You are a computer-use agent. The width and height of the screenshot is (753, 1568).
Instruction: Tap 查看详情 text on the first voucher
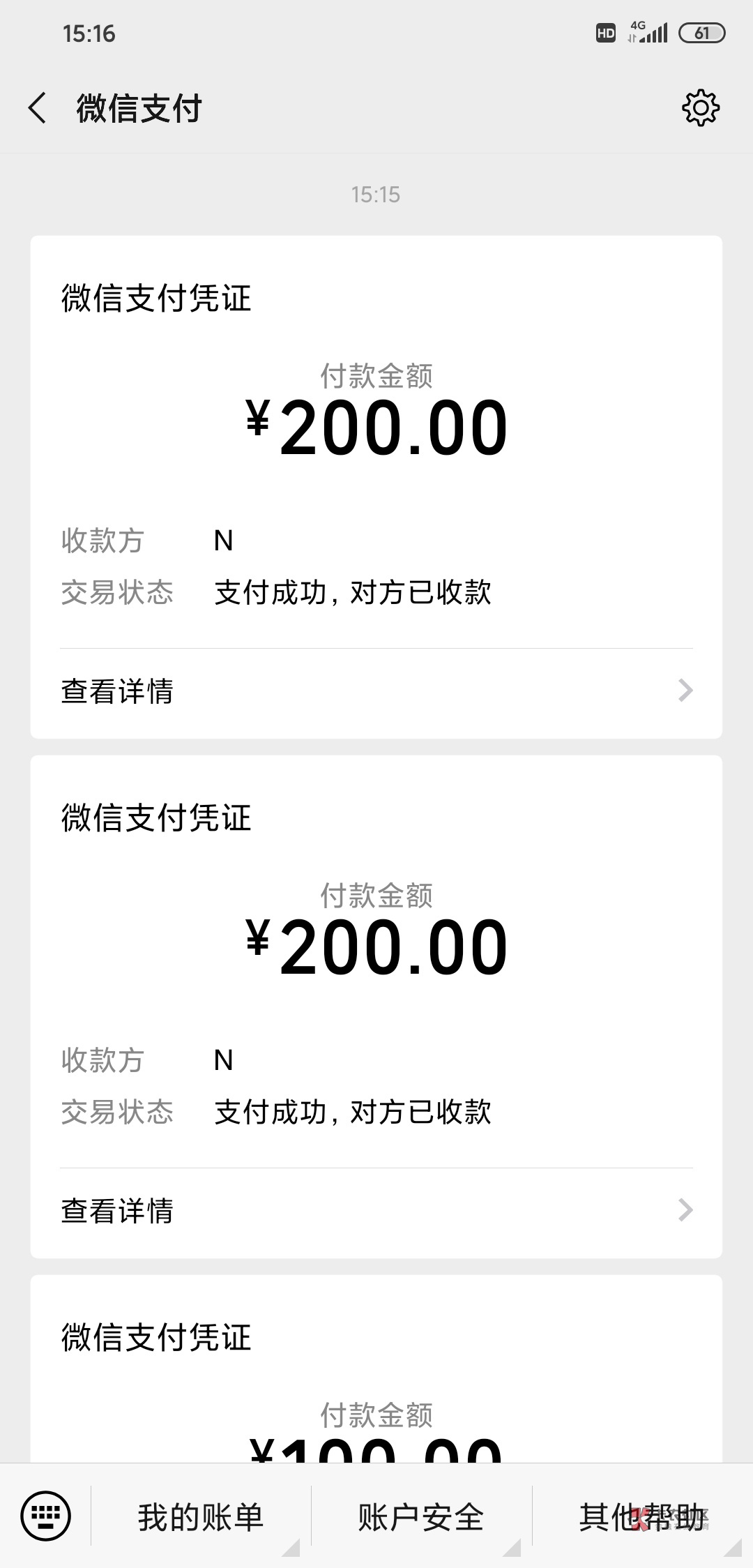[117, 691]
